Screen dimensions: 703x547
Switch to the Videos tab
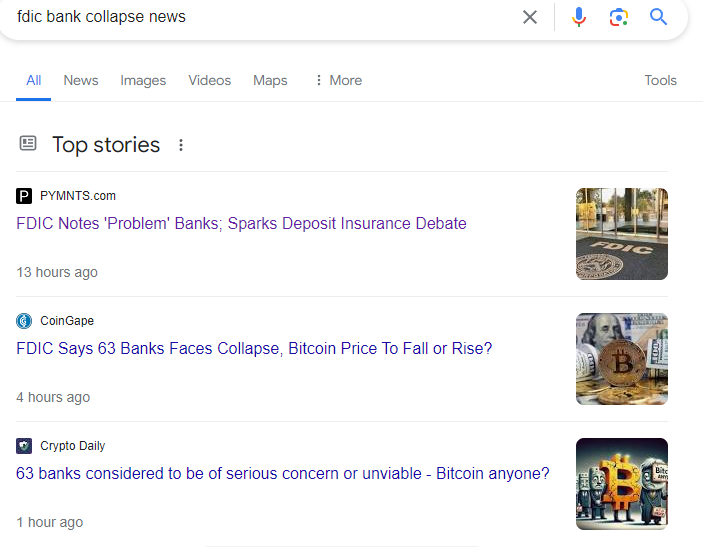(209, 80)
